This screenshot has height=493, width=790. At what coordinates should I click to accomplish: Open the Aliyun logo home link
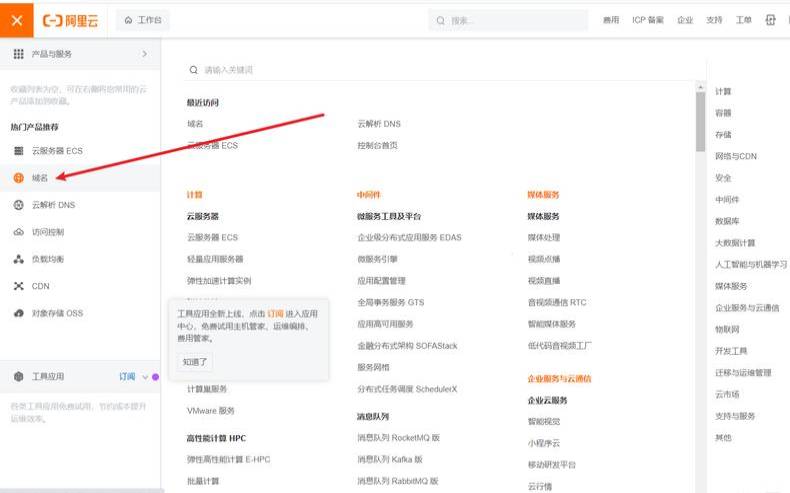click(71, 21)
